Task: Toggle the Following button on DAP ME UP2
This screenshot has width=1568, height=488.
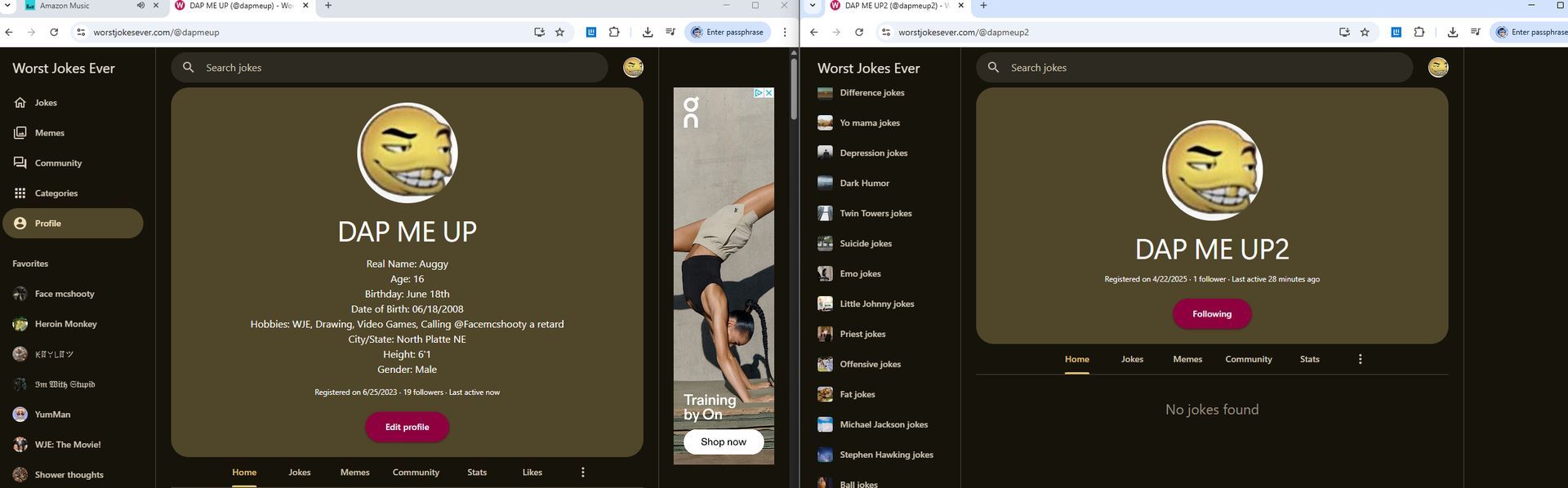Action: coord(1211,314)
